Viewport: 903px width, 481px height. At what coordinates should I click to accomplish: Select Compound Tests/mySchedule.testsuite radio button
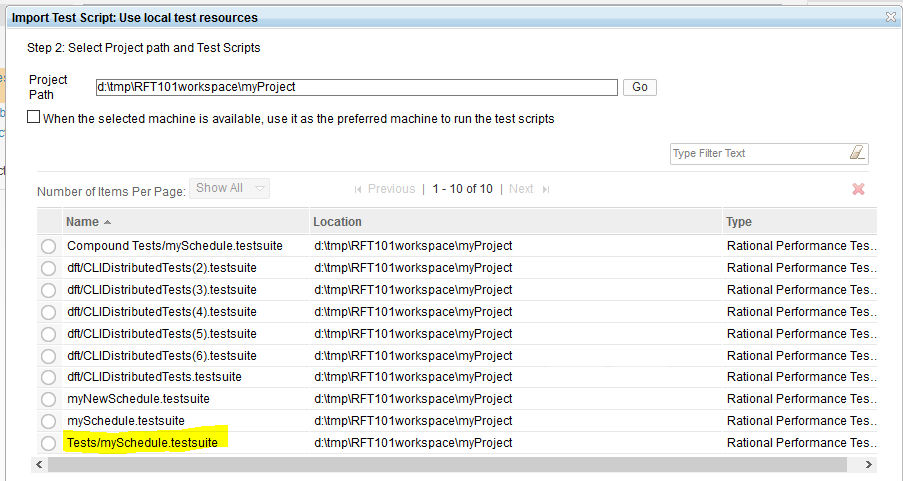[x=48, y=247]
